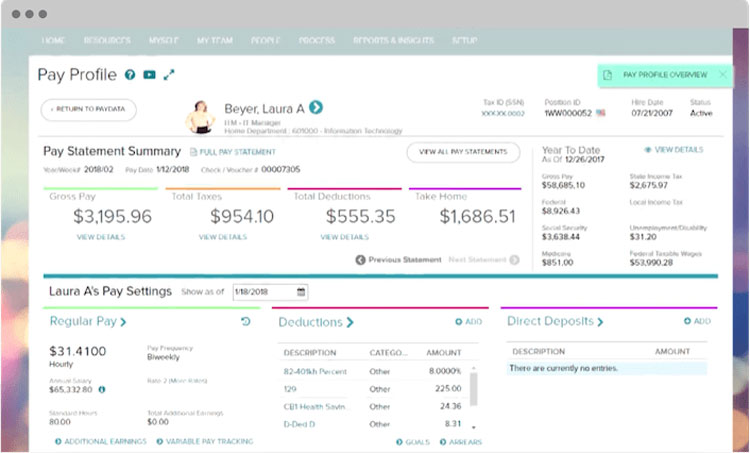Open the Resources menu
This screenshot has height=453, width=750.
point(107,41)
